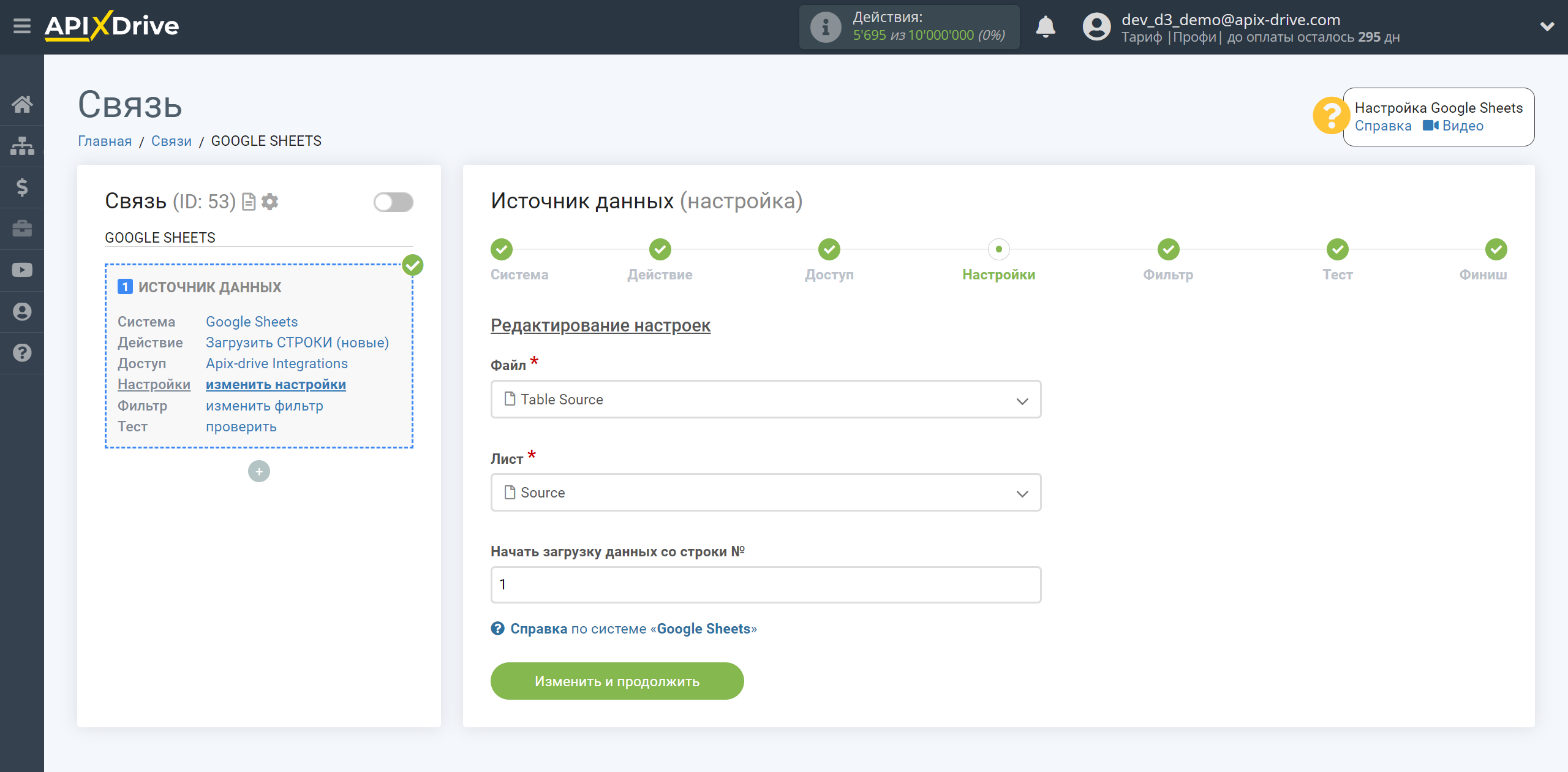Viewport: 1568px width, 772px height.
Task: Click the connection notes document icon
Action: point(249,202)
